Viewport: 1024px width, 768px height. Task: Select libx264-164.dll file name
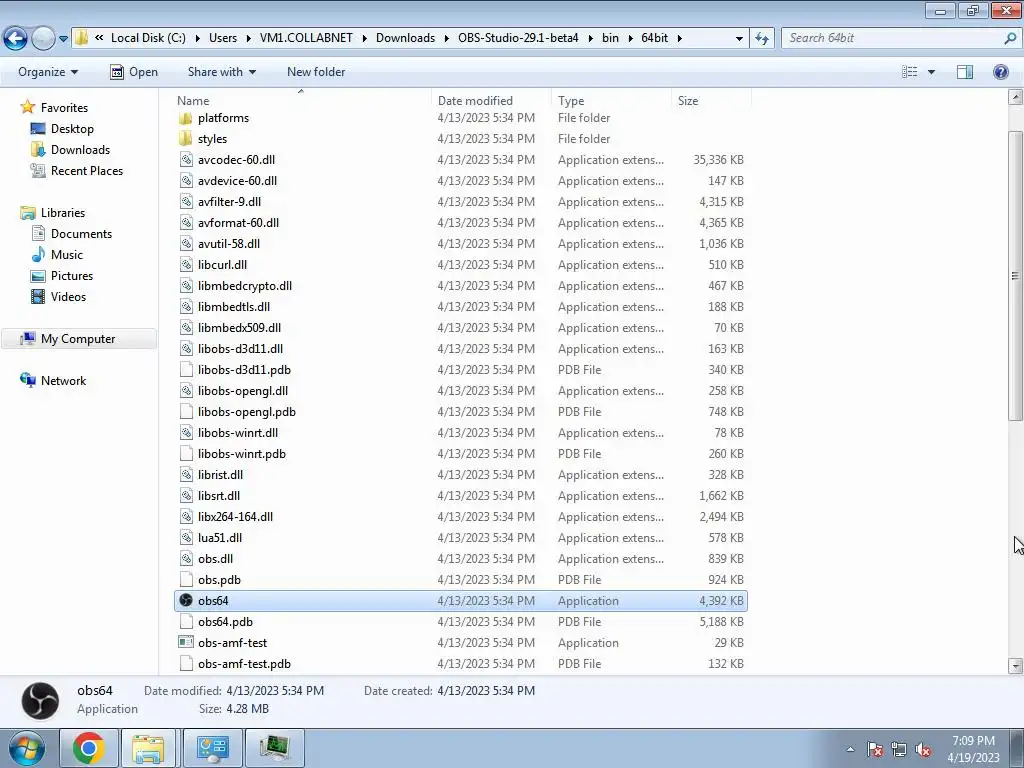[x=235, y=517]
